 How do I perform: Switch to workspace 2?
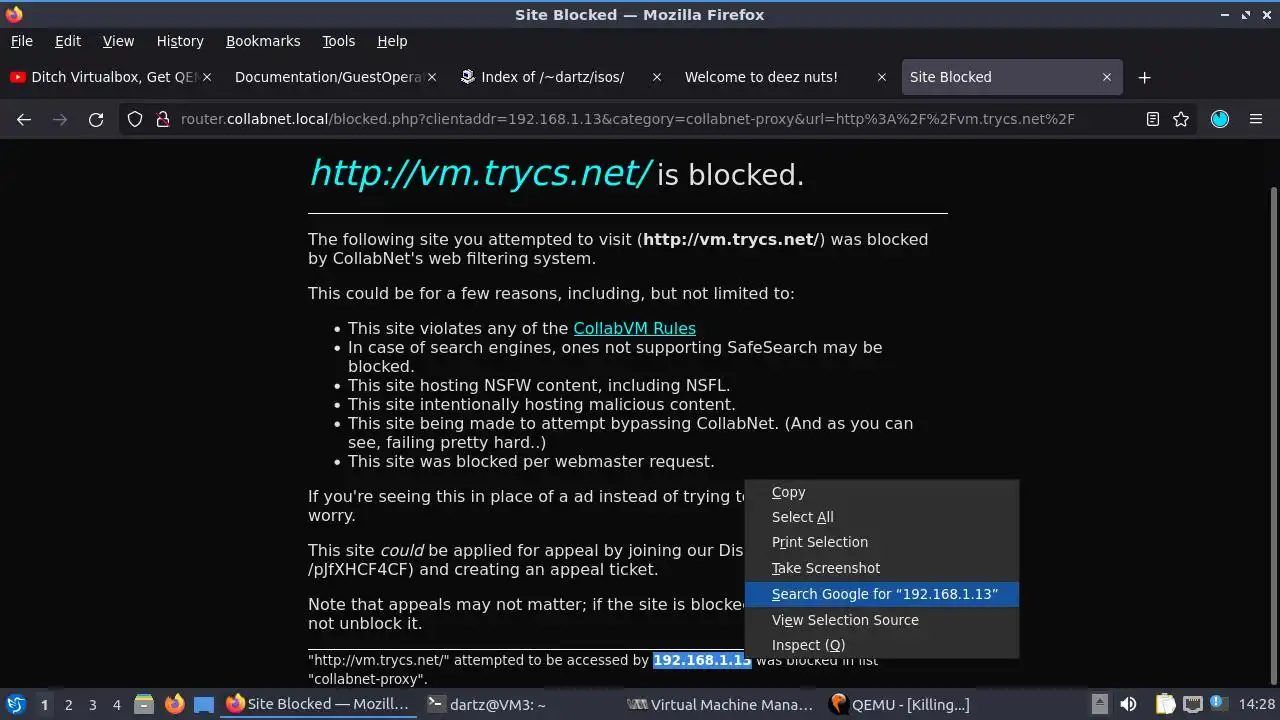68,704
